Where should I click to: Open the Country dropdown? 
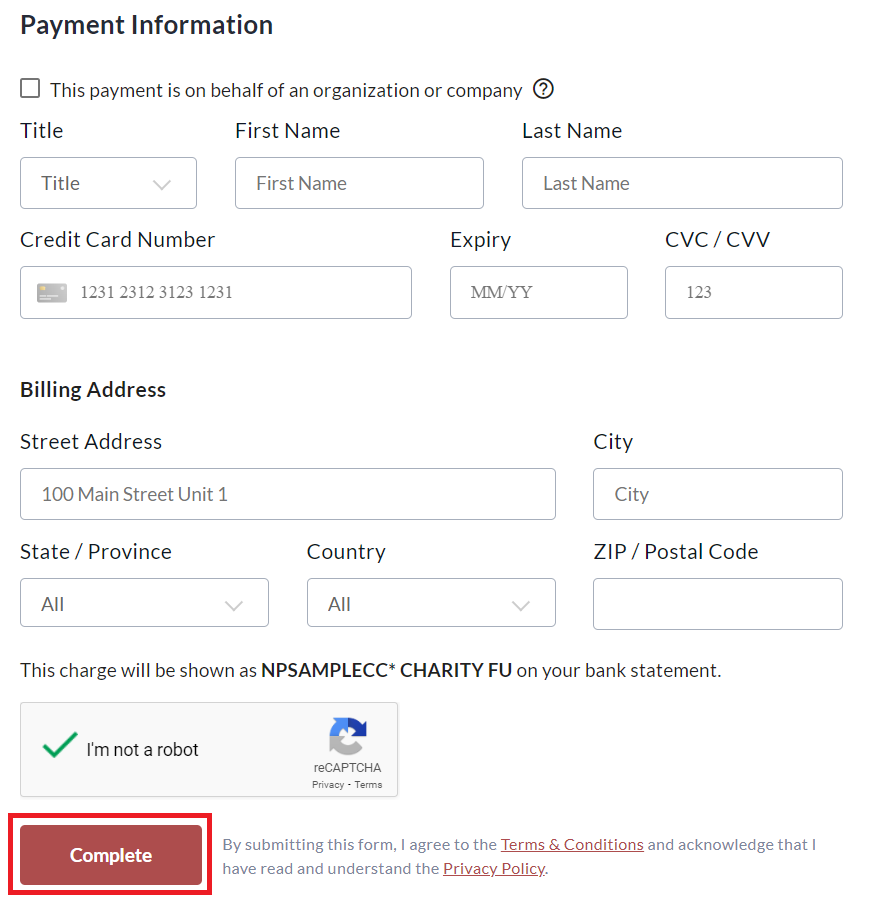430,603
